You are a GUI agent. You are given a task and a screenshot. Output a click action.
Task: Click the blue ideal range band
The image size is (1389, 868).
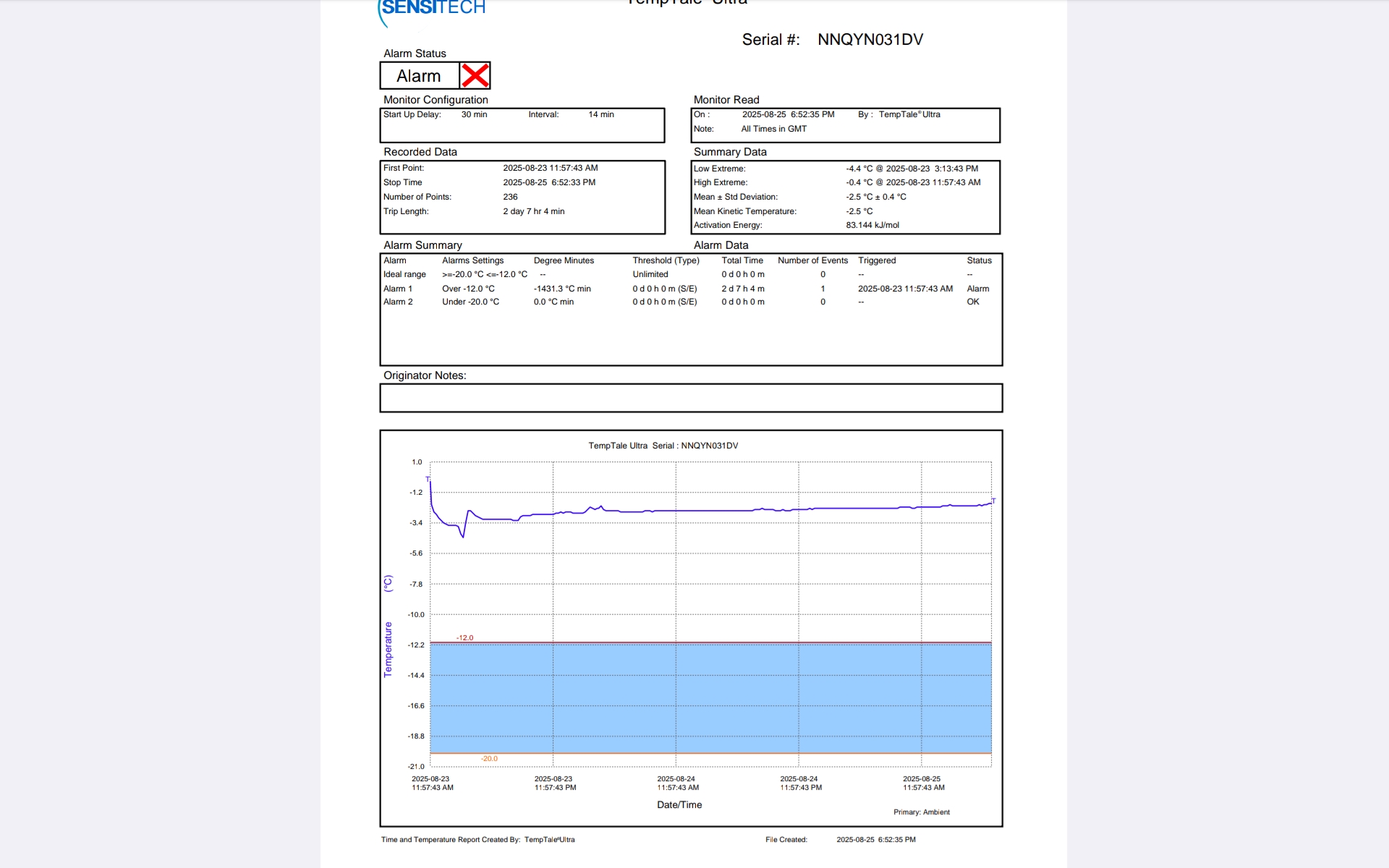point(710,698)
